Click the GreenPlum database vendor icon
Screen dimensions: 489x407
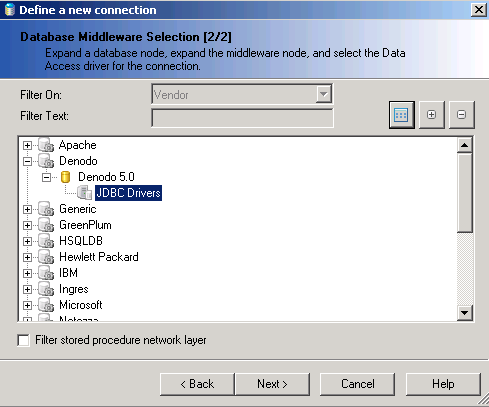[x=46, y=225]
